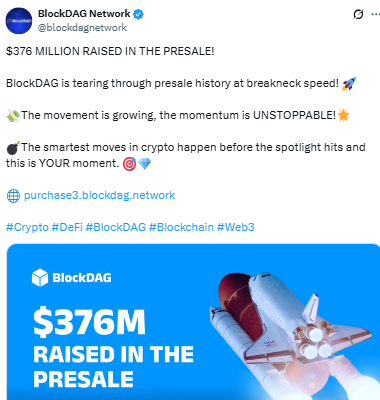Open the @blockdagnetwork handle link
380x400 pixels.
(x=82, y=28)
